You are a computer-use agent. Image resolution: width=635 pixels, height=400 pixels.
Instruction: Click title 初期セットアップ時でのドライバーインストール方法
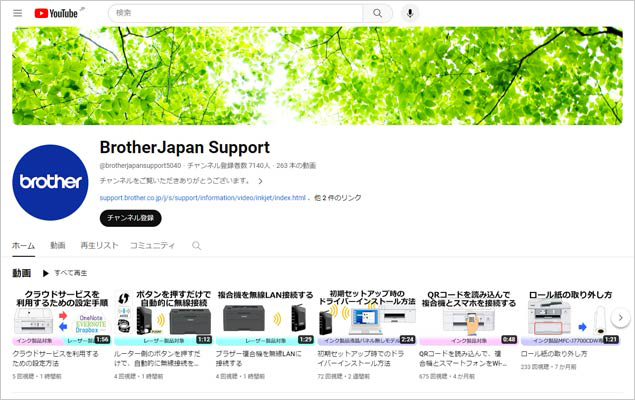360,358
